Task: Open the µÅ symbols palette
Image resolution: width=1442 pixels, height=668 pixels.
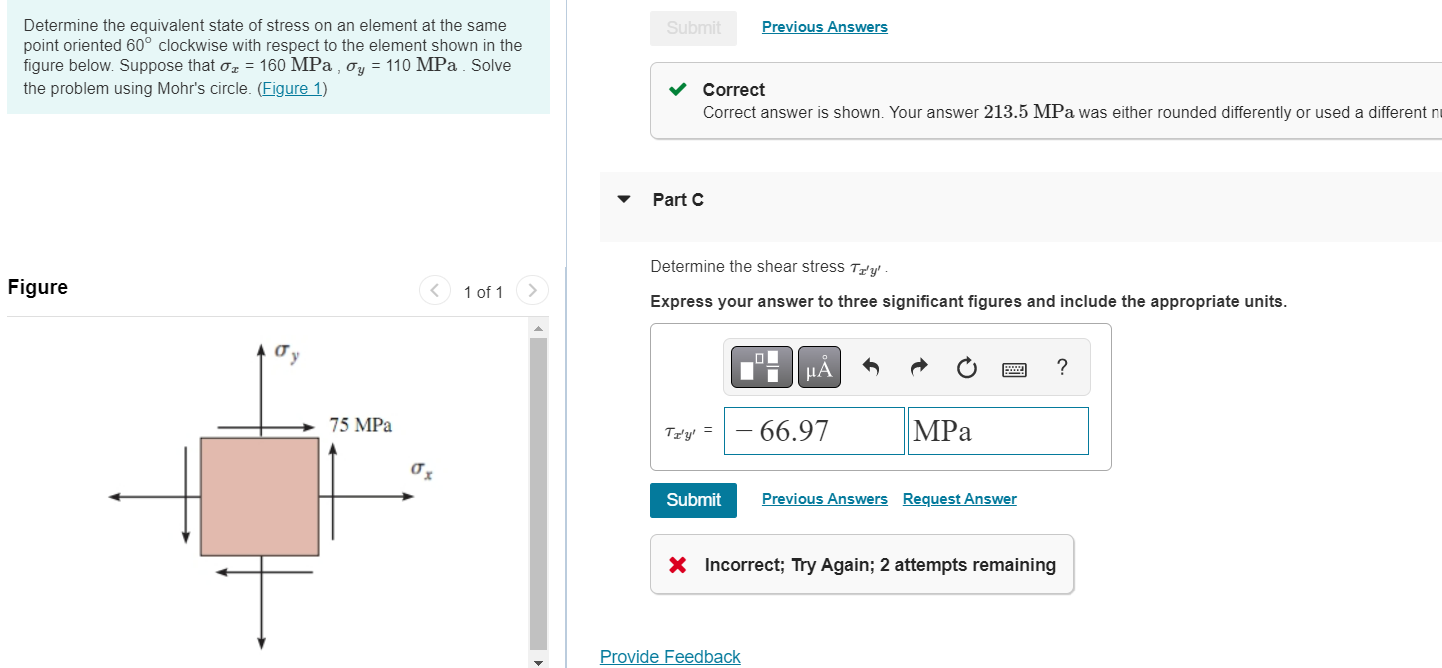Action: (818, 368)
